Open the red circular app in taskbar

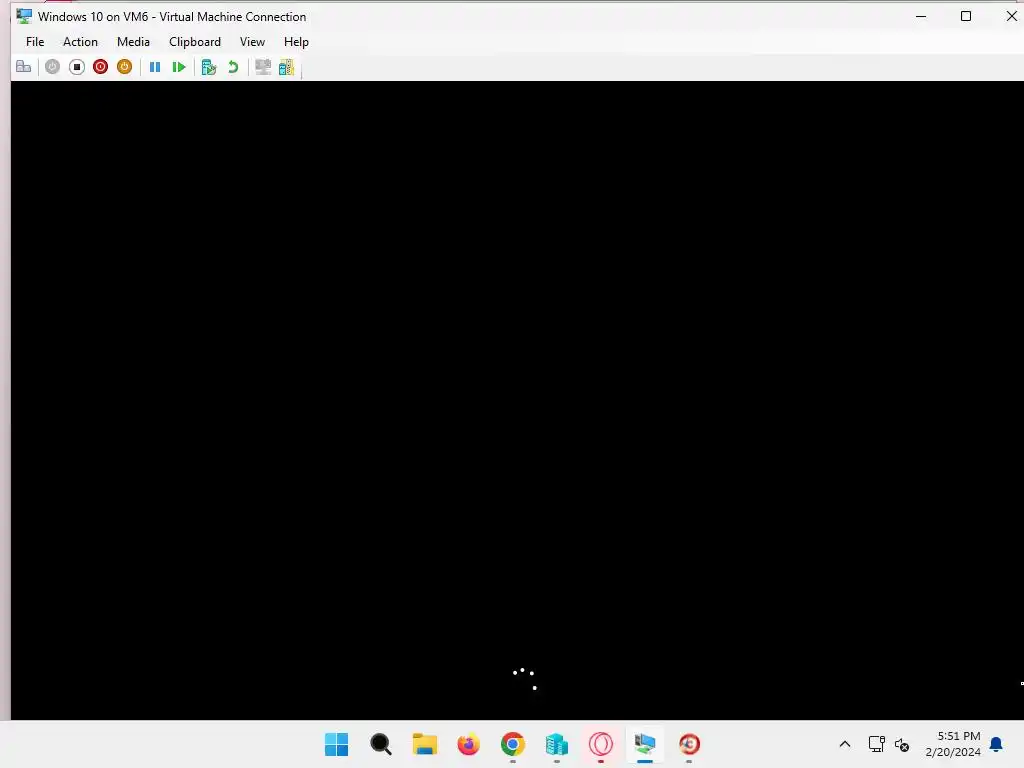click(x=689, y=744)
